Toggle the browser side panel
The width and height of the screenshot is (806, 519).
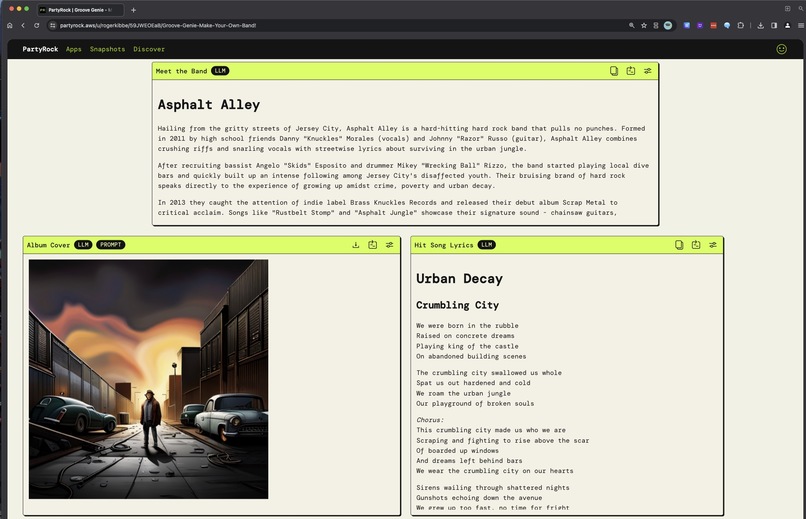[x=774, y=25]
